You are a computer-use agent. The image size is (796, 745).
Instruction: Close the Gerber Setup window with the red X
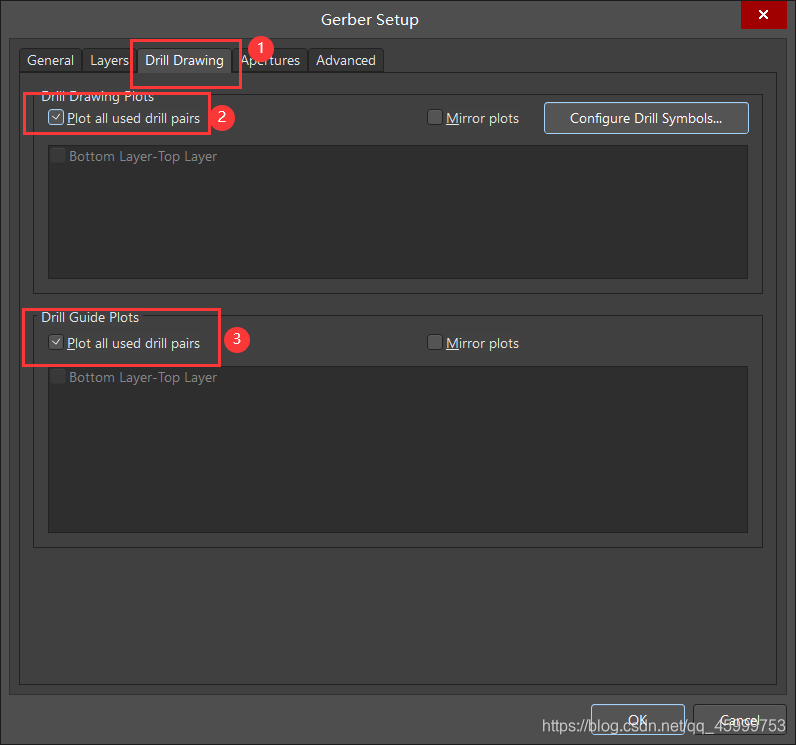[762, 15]
